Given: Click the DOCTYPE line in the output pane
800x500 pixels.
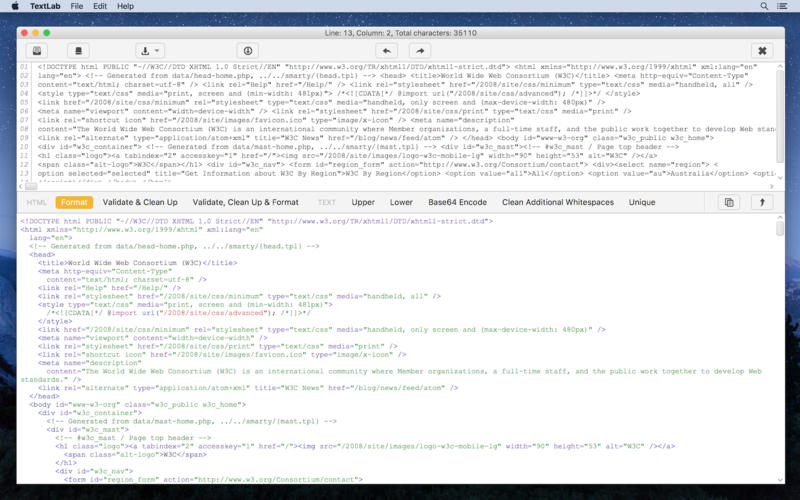Looking at the screenshot, I should tap(257, 221).
